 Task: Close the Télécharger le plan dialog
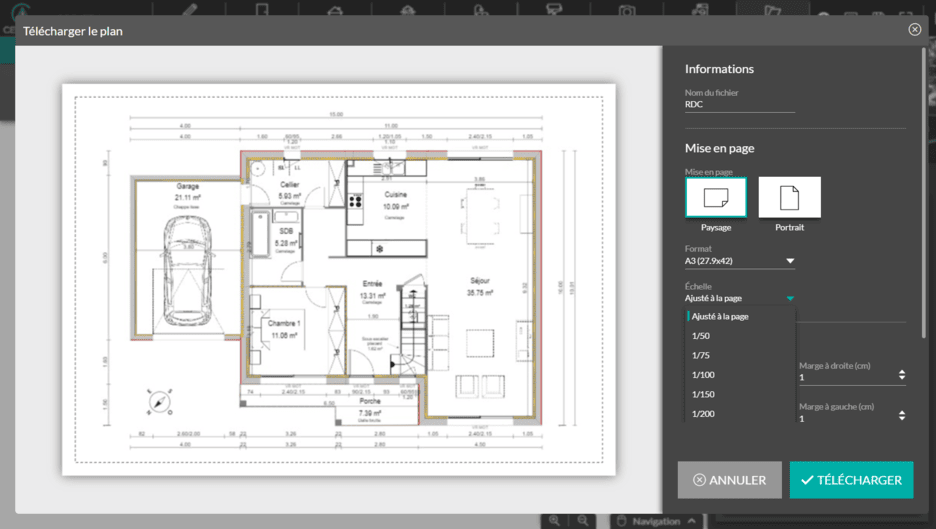click(x=914, y=30)
